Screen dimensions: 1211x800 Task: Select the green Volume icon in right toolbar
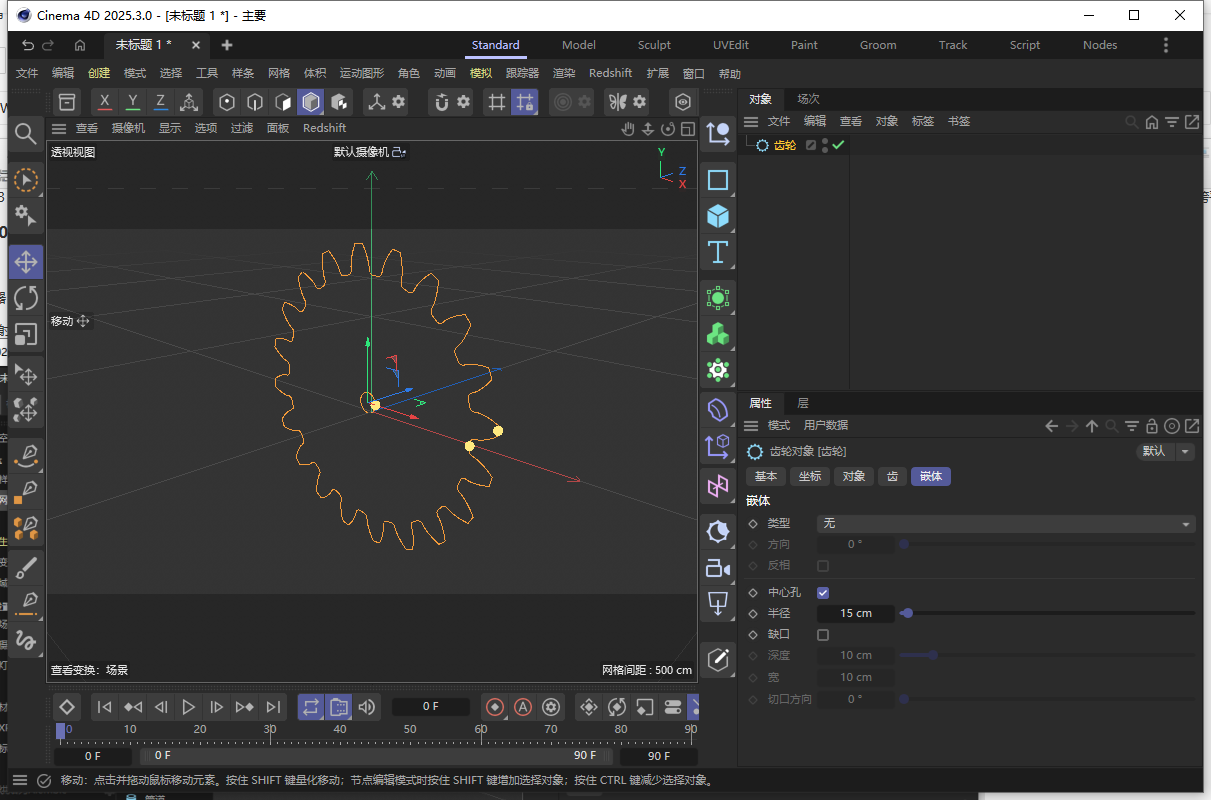[717, 333]
